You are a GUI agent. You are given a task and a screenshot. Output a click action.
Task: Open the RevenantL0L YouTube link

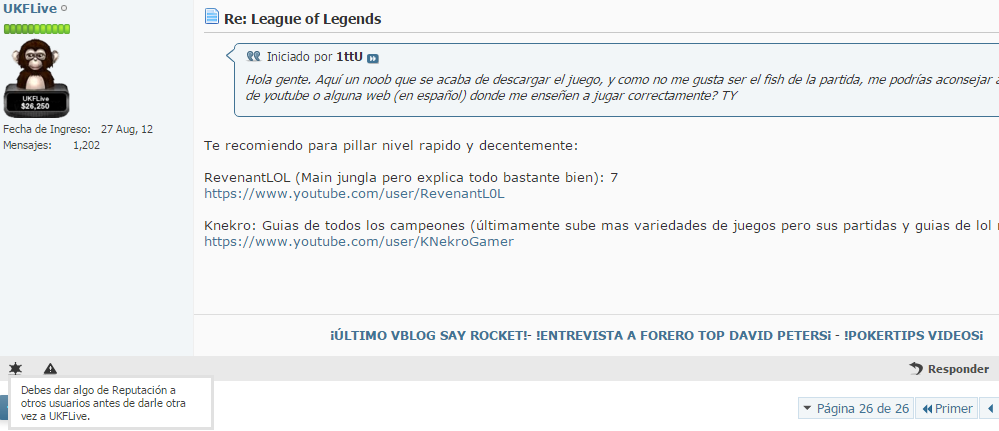tap(354, 194)
